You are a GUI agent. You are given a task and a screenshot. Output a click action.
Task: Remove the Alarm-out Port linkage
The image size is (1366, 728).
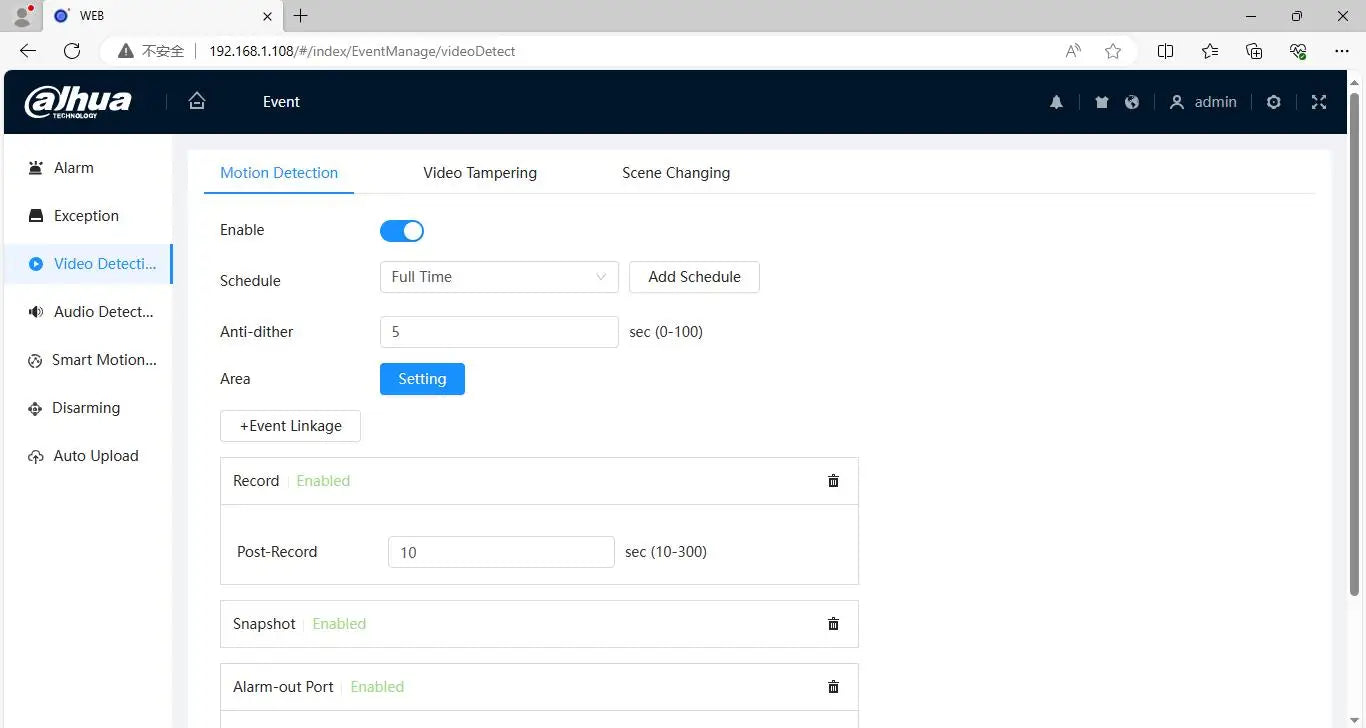[833, 687]
